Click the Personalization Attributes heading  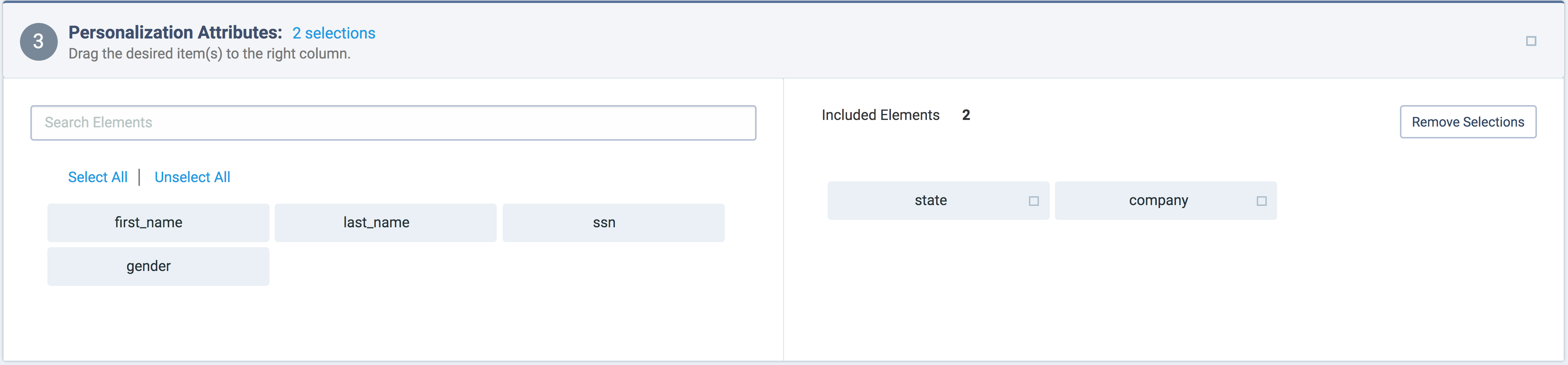point(175,32)
